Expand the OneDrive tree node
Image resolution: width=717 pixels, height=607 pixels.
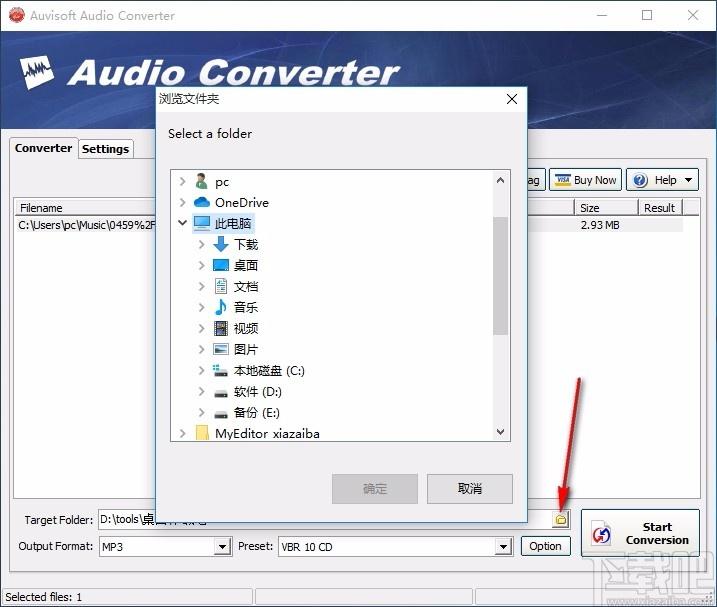pyautogui.click(x=182, y=202)
